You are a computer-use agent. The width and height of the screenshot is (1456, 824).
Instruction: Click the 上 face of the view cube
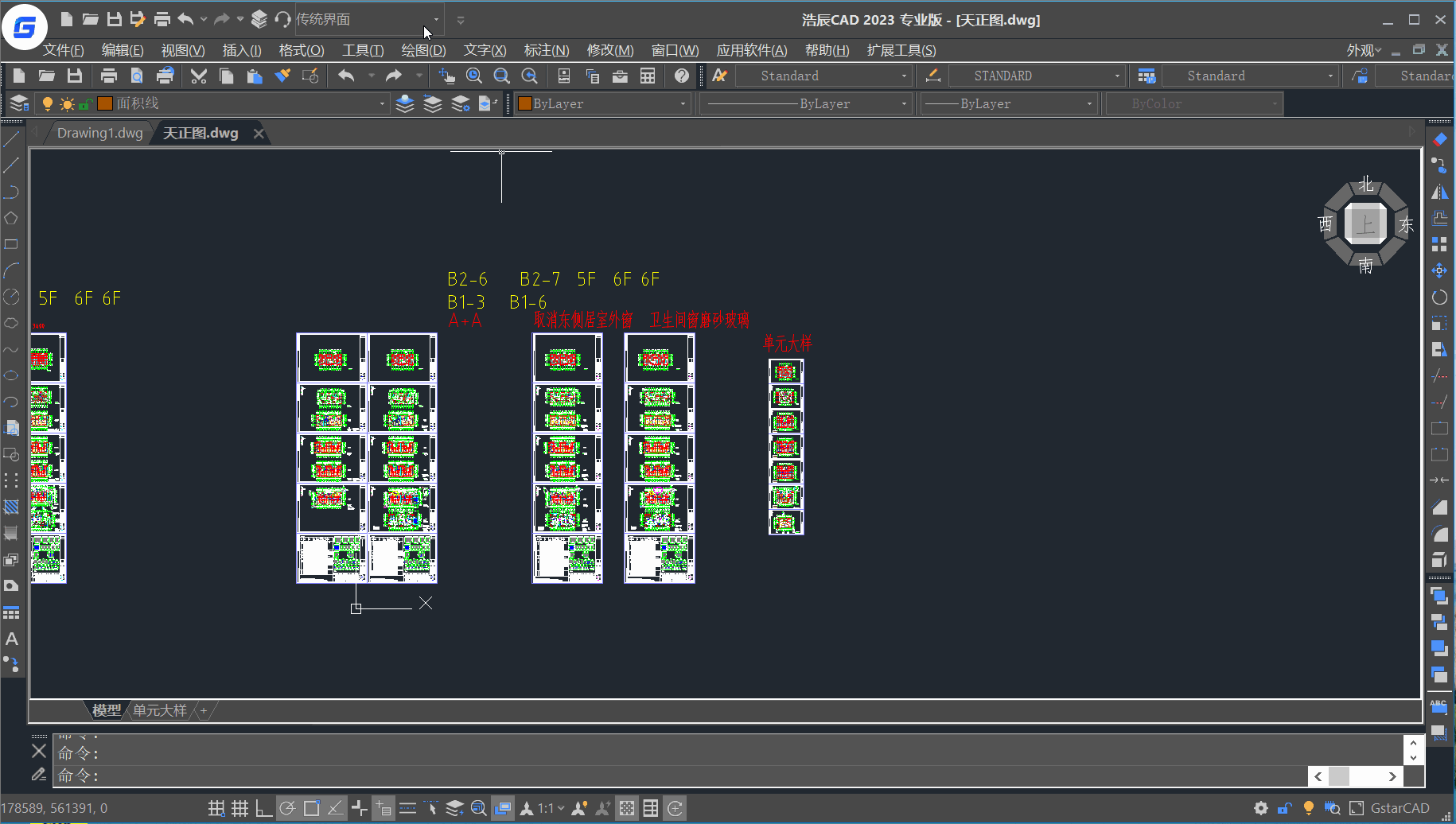click(x=1365, y=224)
